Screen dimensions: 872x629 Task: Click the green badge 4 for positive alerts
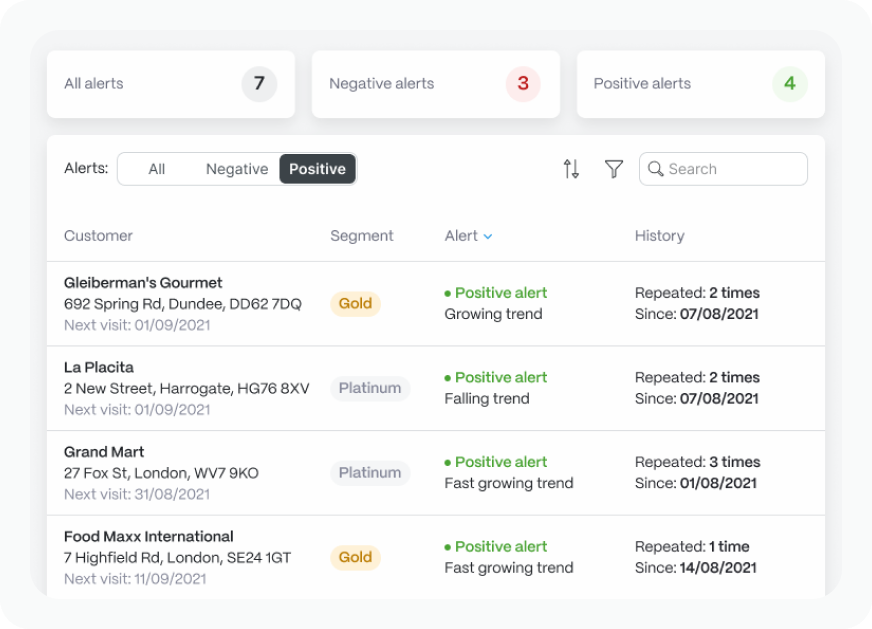(790, 84)
